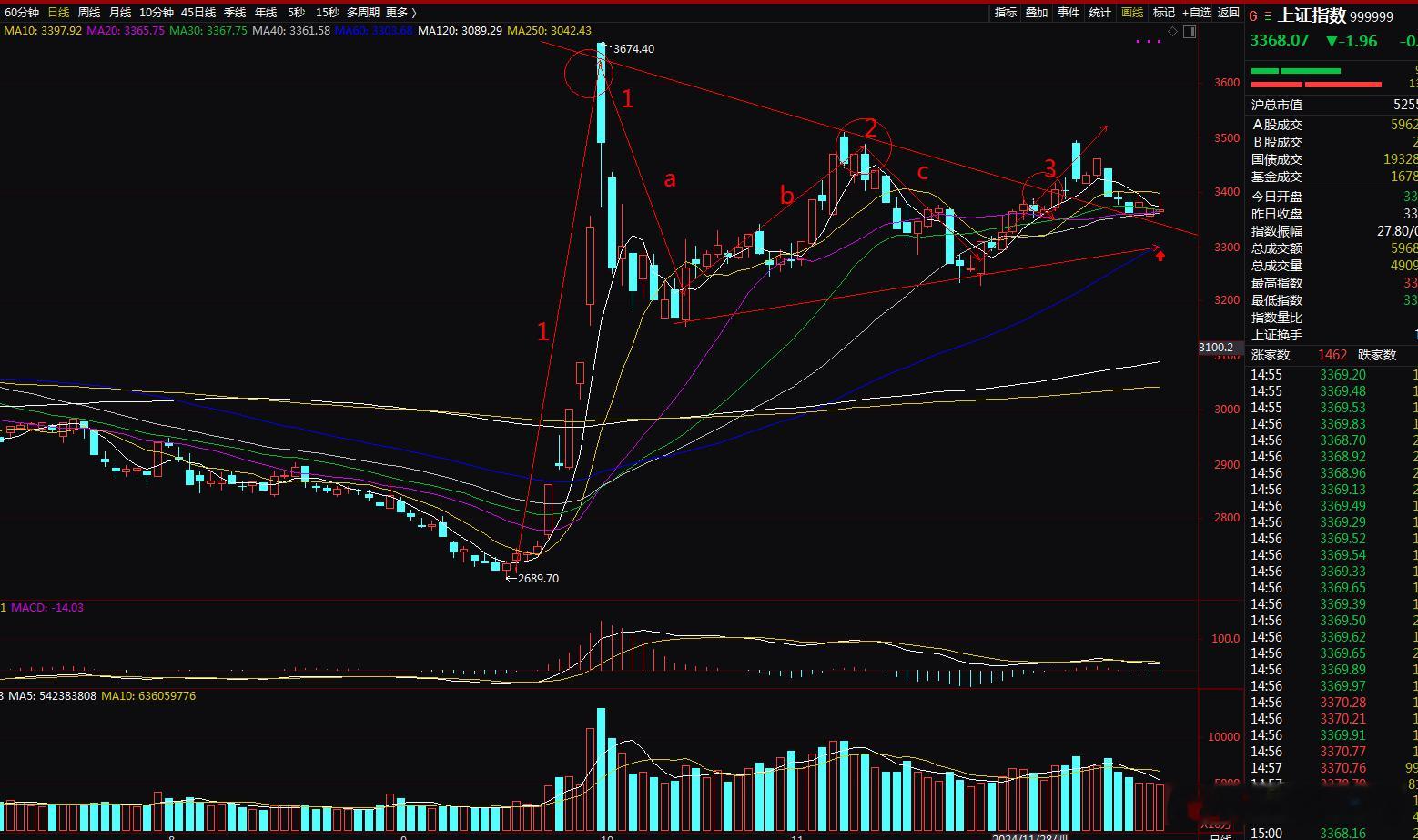Click the 最高指数 row
The image size is (1418, 840).
1332,282
